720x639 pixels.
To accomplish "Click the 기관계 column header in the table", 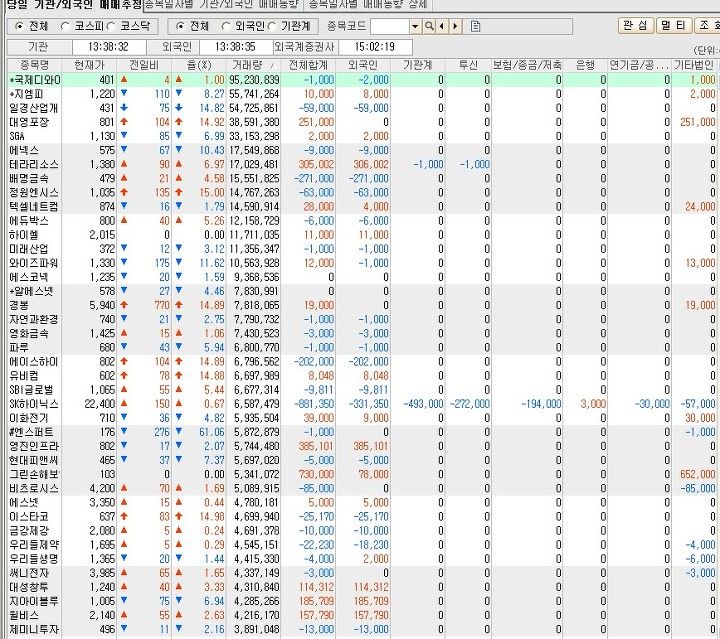I will 418,65.
